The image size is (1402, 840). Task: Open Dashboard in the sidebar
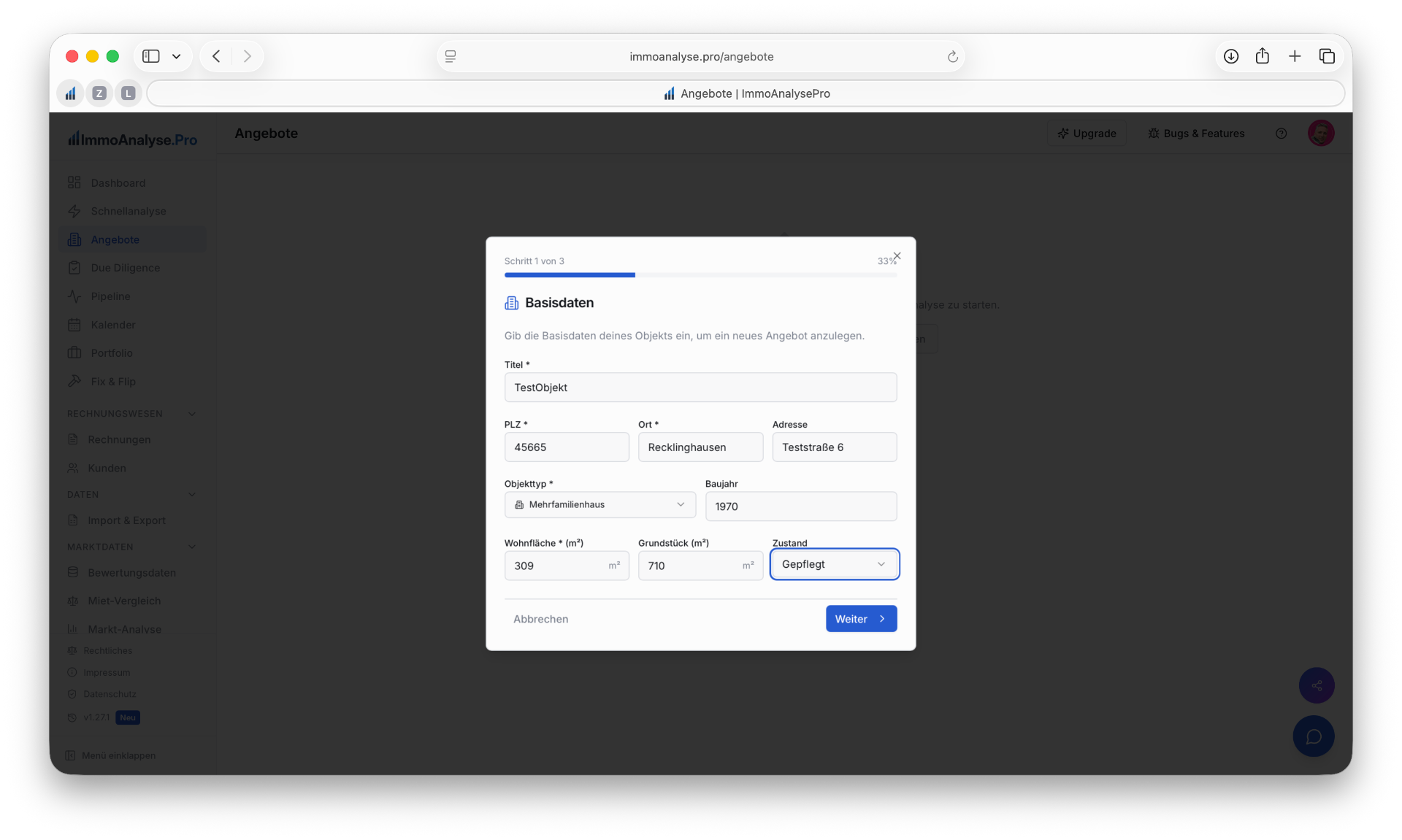[131, 182]
